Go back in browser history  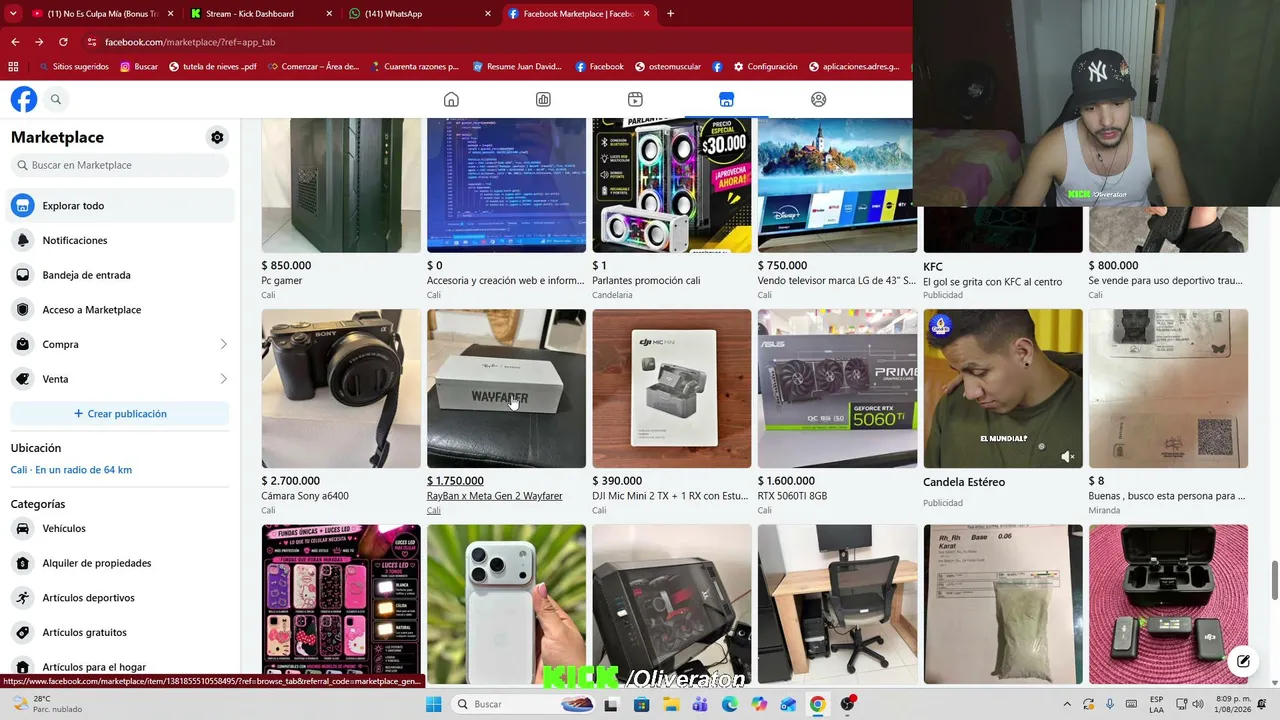pyautogui.click(x=15, y=42)
